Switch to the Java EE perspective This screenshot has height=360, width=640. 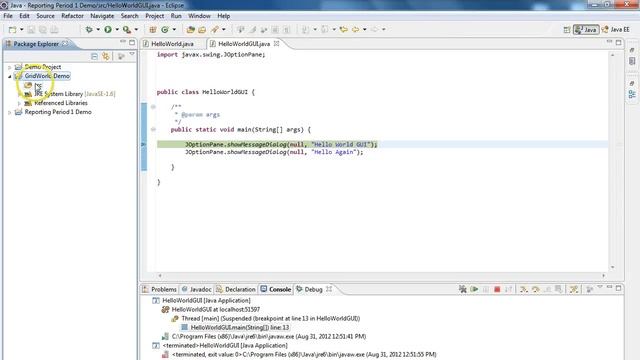point(616,29)
